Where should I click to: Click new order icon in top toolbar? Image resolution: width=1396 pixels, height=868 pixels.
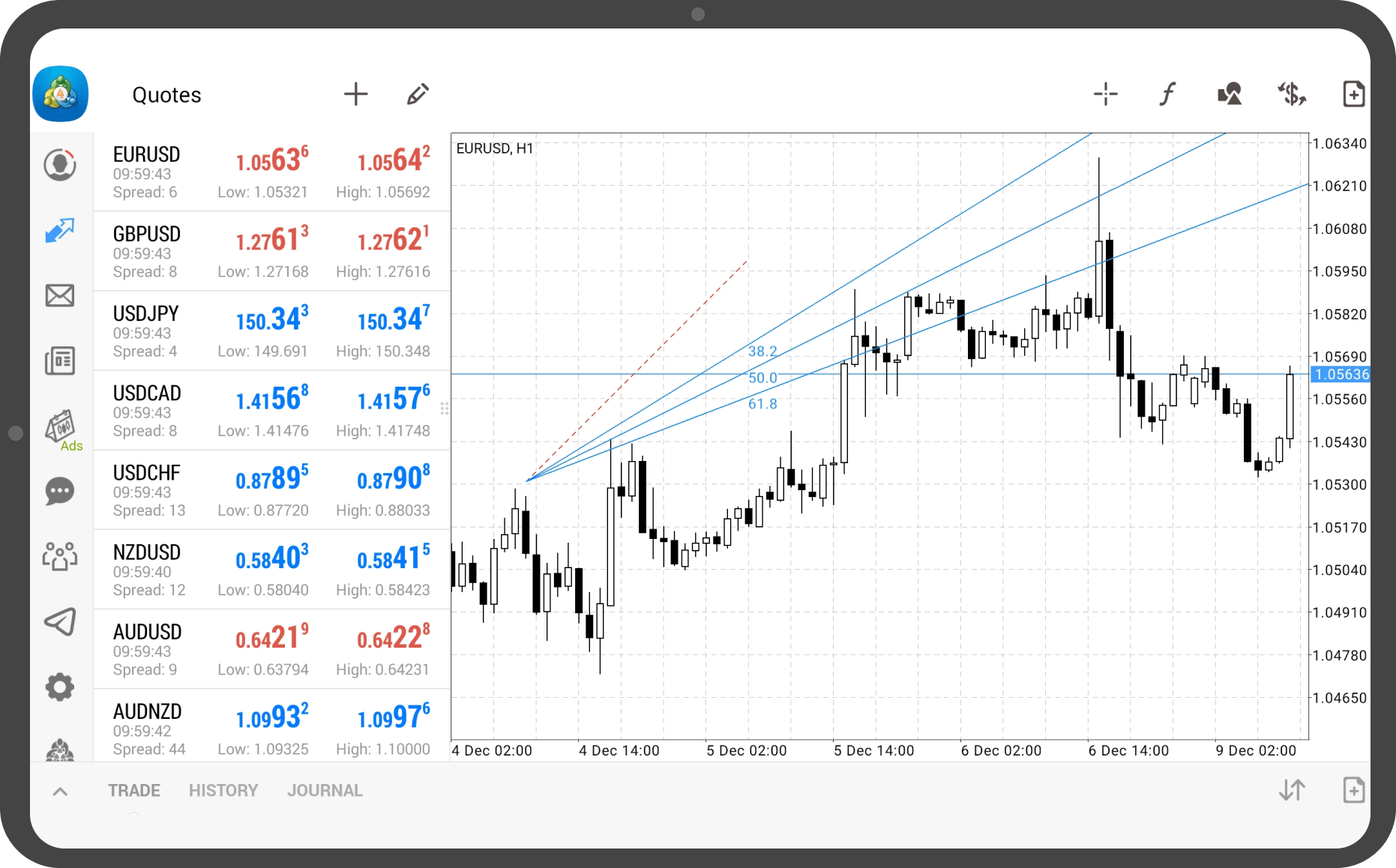click(1353, 94)
